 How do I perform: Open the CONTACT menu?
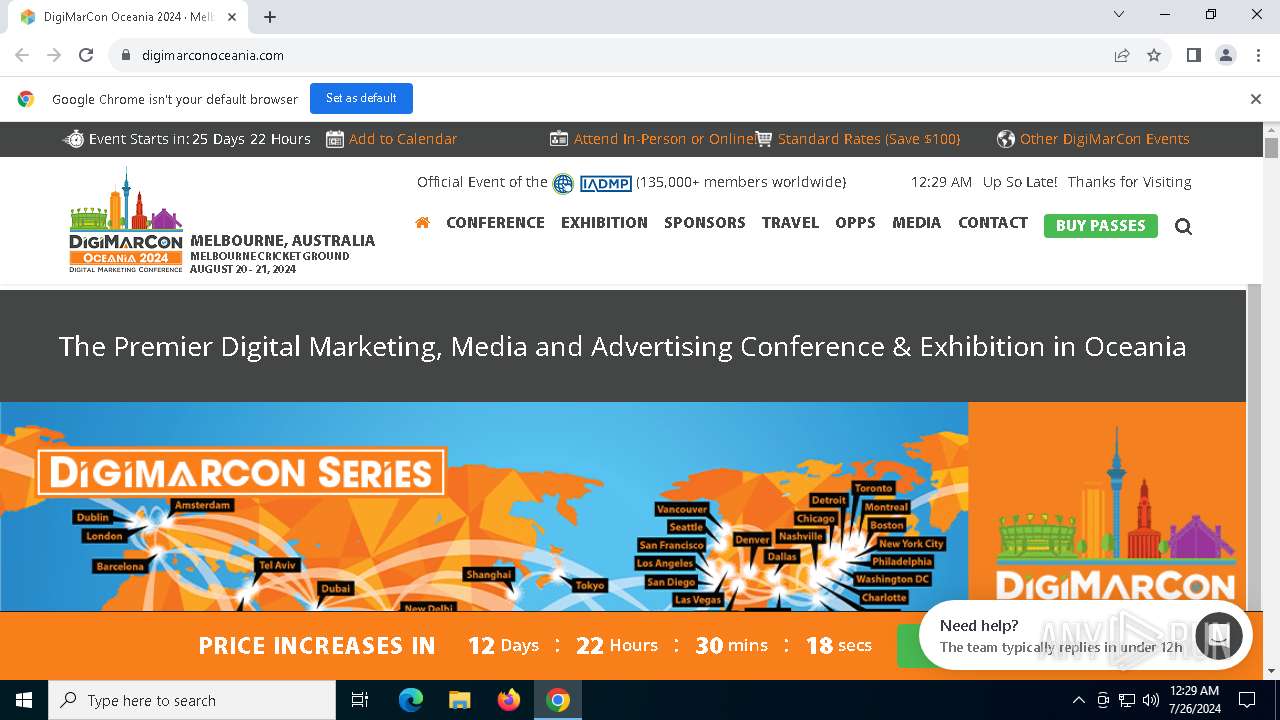coord(993,223)
